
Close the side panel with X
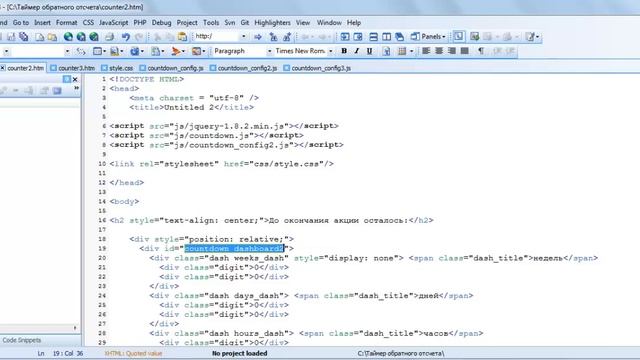click(x=75, y=79)
